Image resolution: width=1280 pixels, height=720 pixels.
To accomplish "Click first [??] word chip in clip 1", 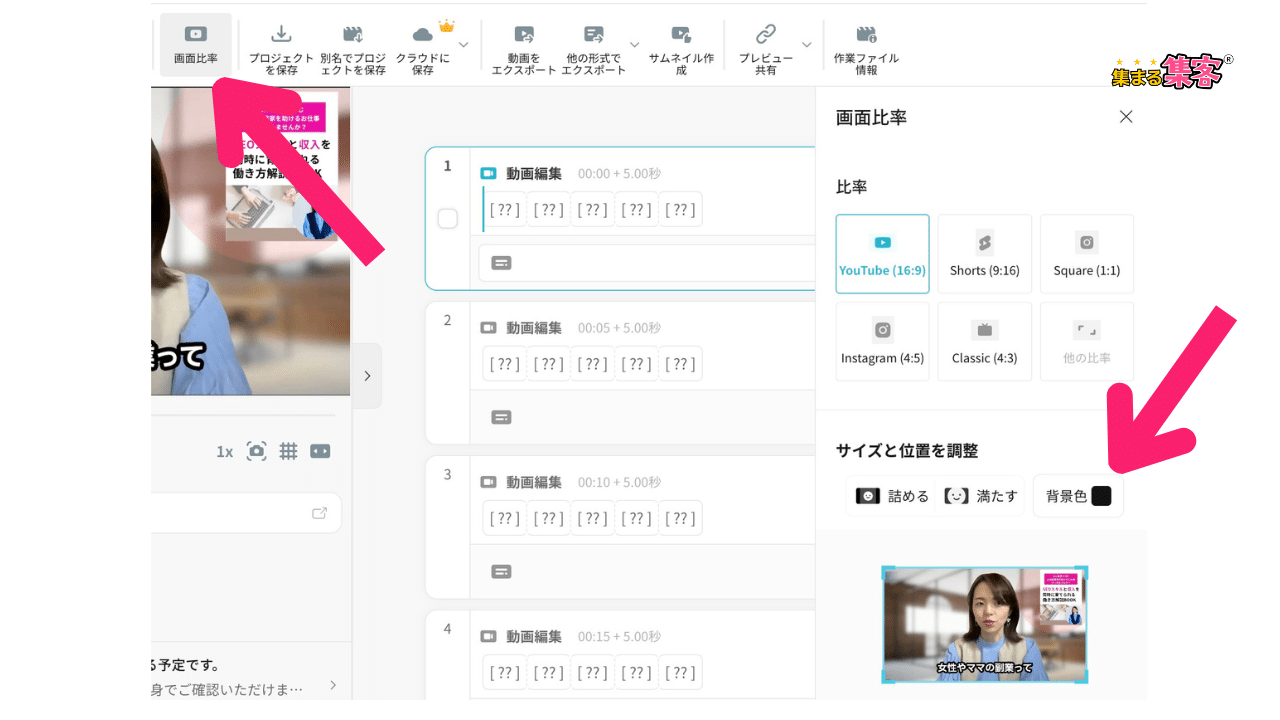I will (x=505, y=209).
